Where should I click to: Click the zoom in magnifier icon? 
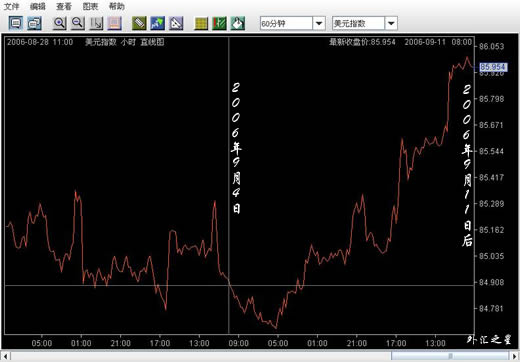pos(60,23)
